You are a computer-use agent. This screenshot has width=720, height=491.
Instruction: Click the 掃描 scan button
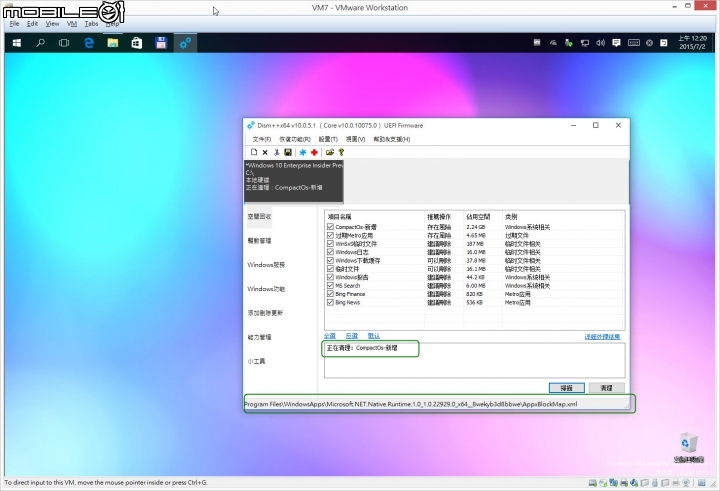[567, 388]
